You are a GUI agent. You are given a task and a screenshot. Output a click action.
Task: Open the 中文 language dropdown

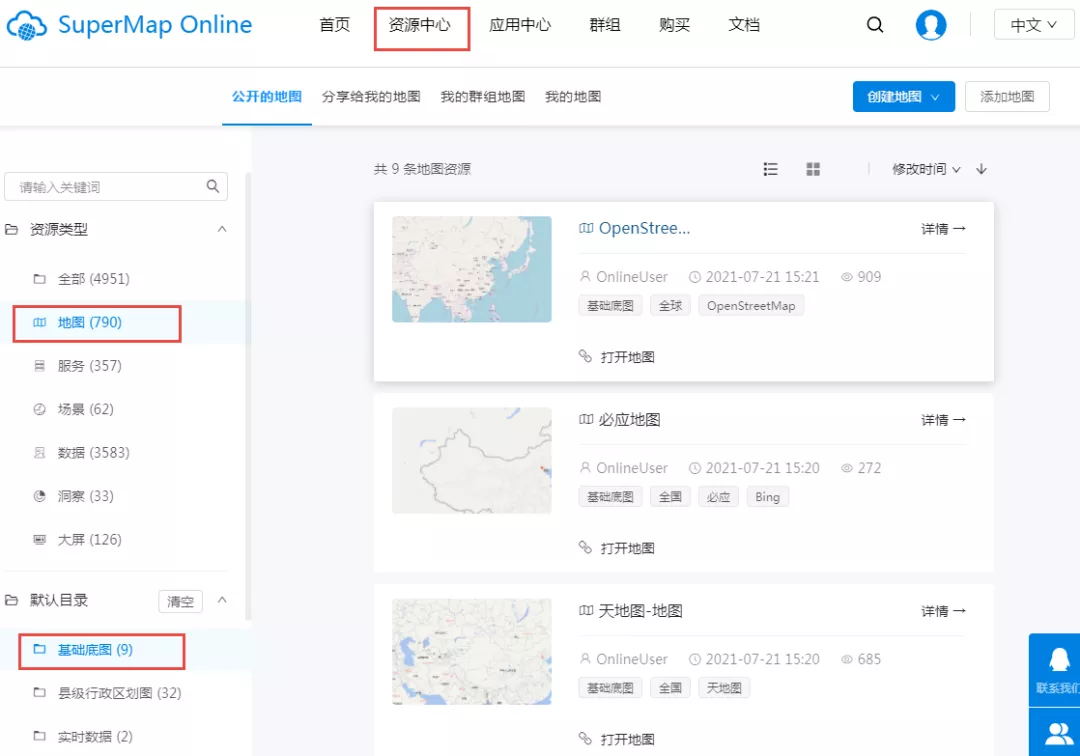point(1033,25)
